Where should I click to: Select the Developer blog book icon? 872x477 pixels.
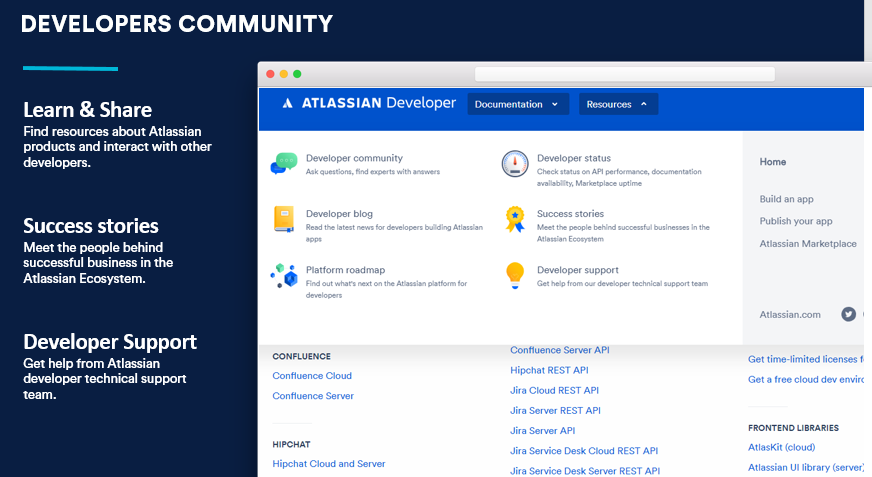click(284, 219)
